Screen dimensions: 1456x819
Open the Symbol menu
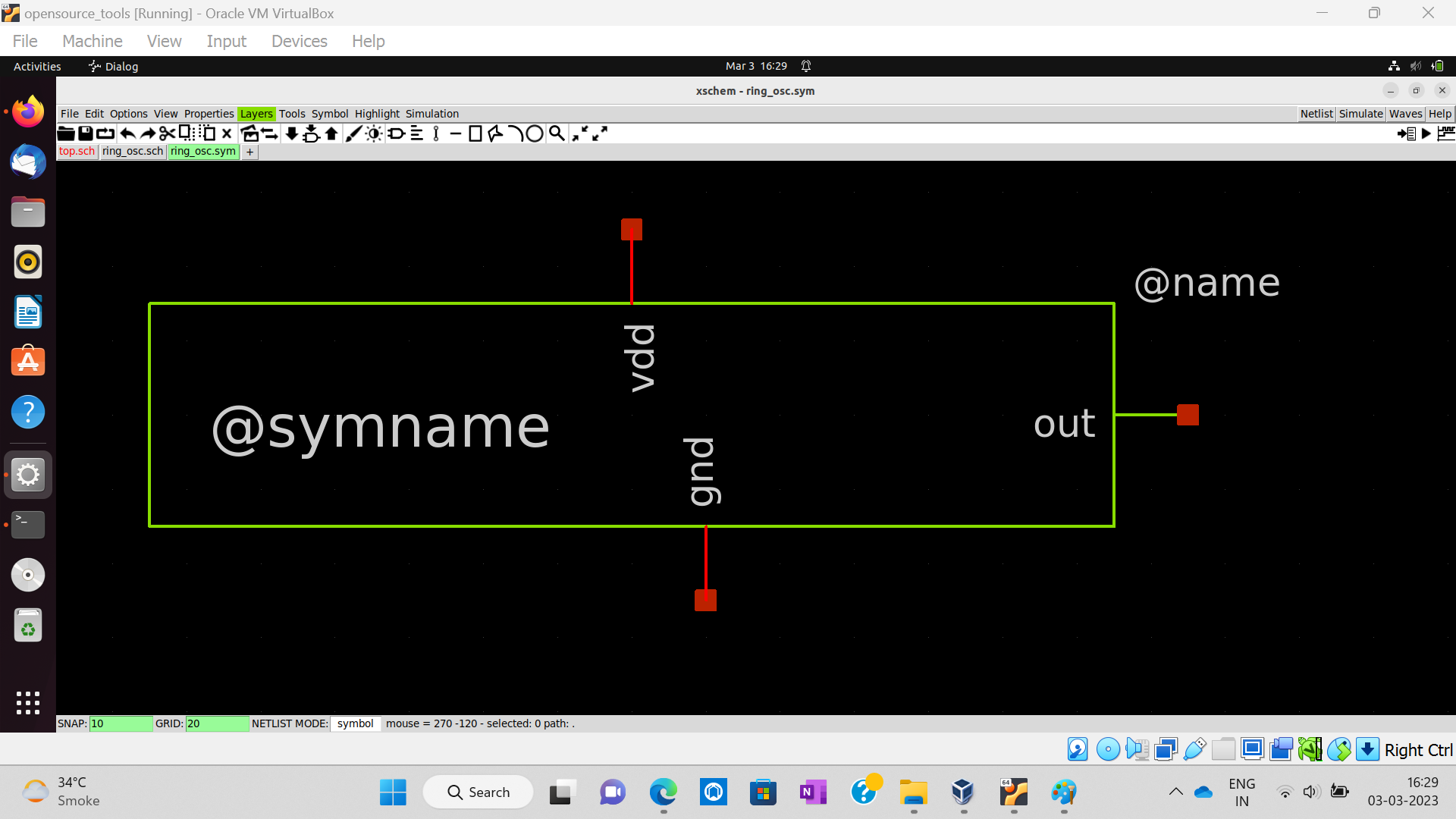pos(330,114)
